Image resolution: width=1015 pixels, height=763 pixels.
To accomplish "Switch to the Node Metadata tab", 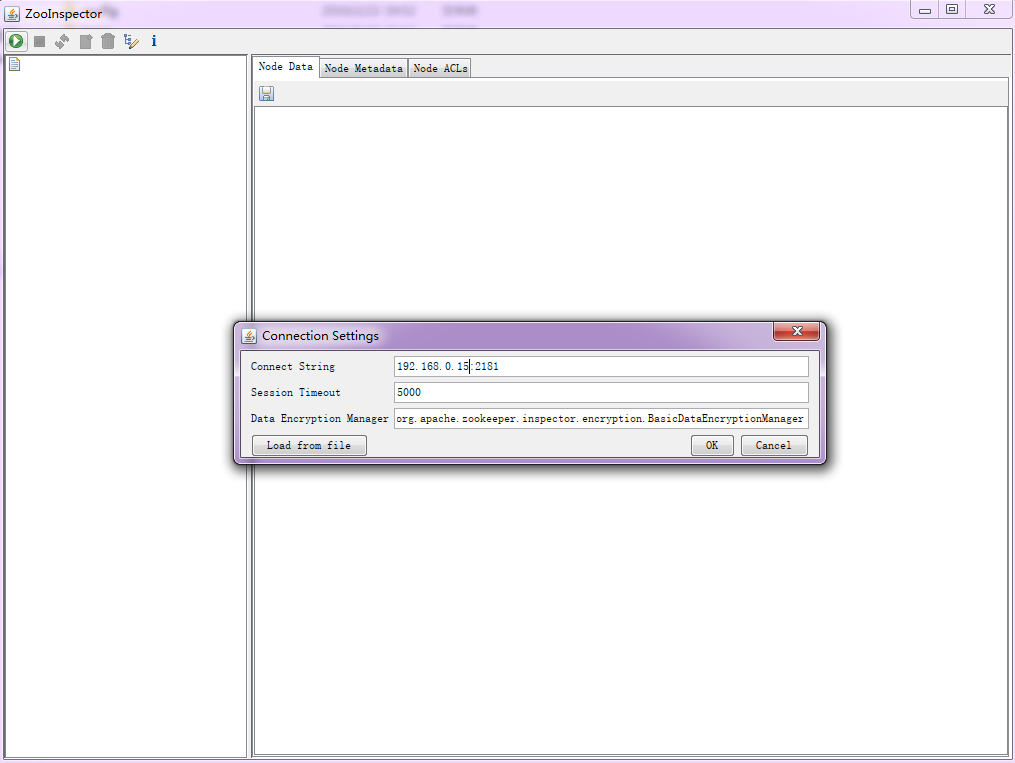I will click(363, 68).
